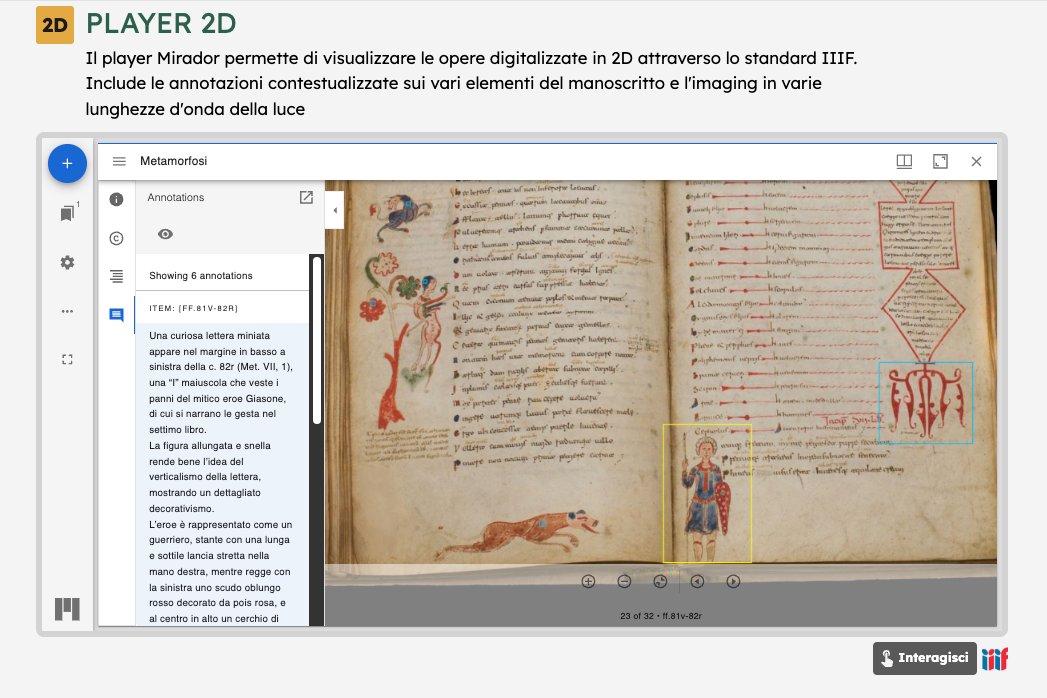Maximize the Metamorfosi window
The height and width of the screenshot is (698, 1047).
[940, 161]
